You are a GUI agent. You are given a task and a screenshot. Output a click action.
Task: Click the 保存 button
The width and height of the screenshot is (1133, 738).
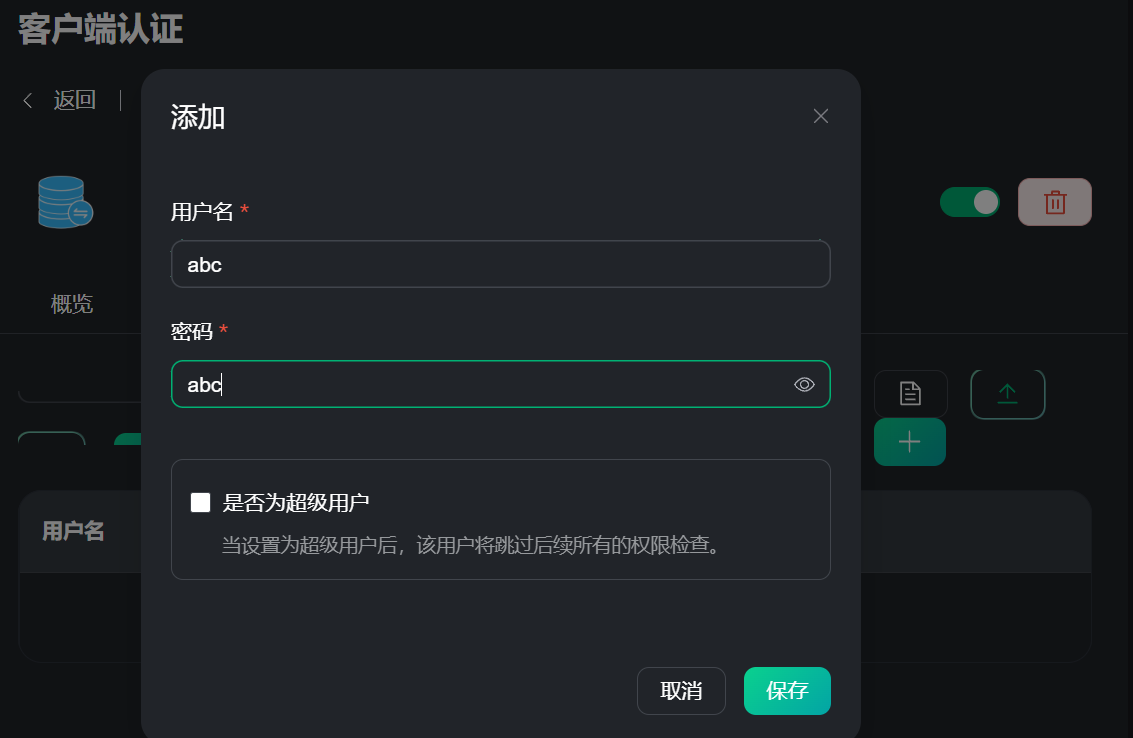coord(787,691)
